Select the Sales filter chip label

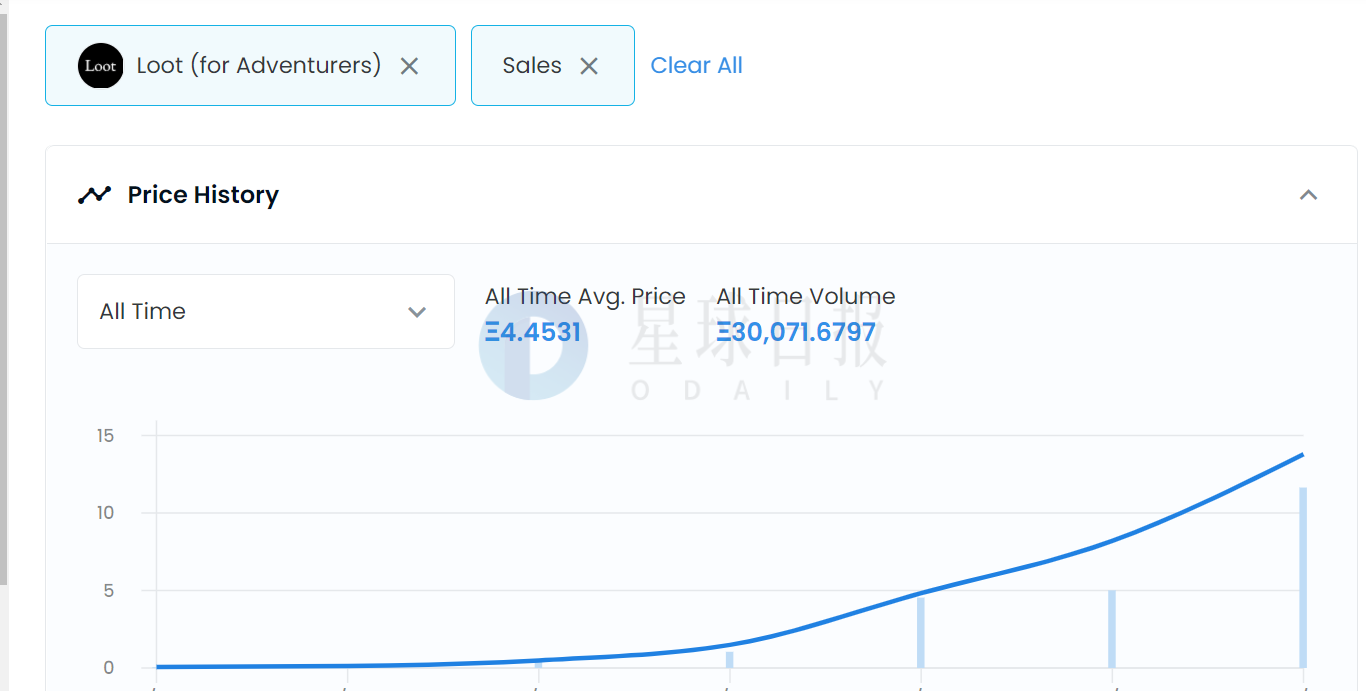(x=532, y=66)
